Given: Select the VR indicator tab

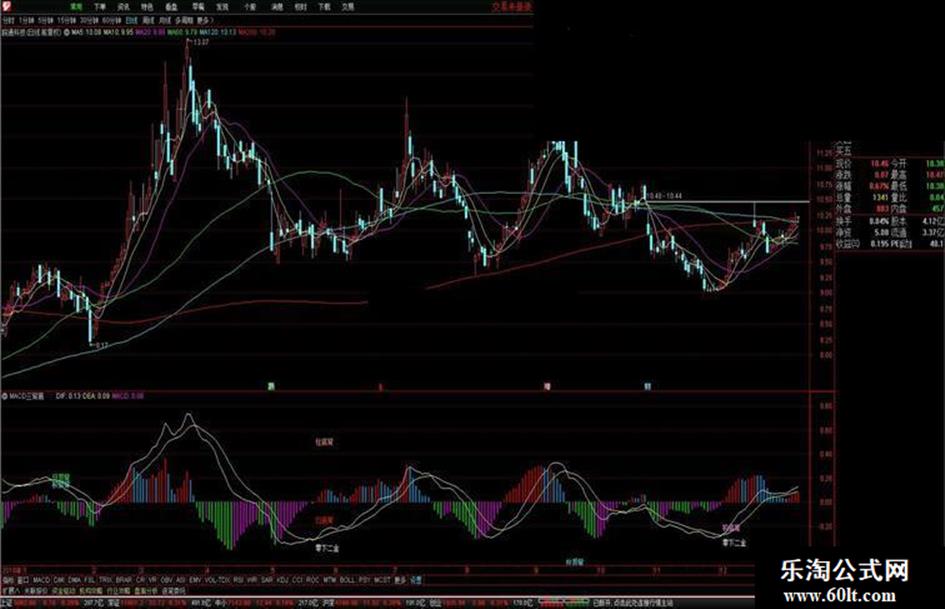Looking at the screenshot, I should tap(152, 580).
